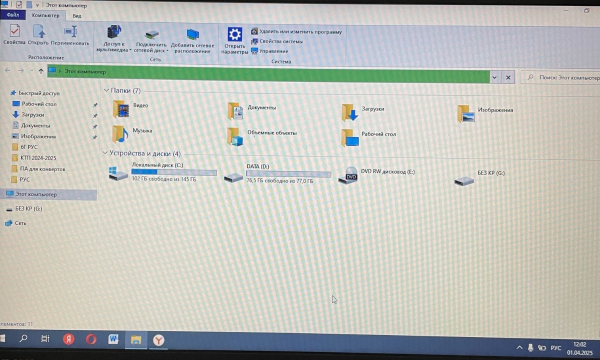Open the Свойства (Properties) ribbon icon
This screenshot has width=600, height=360.
coord(15,34)
